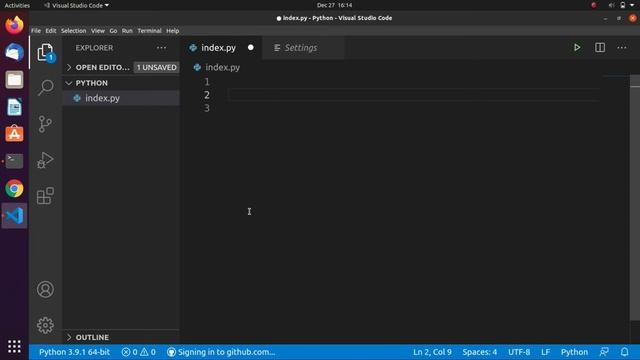Open Terminal from the dock
640x360 pixels.
click(x=14, y=161)
